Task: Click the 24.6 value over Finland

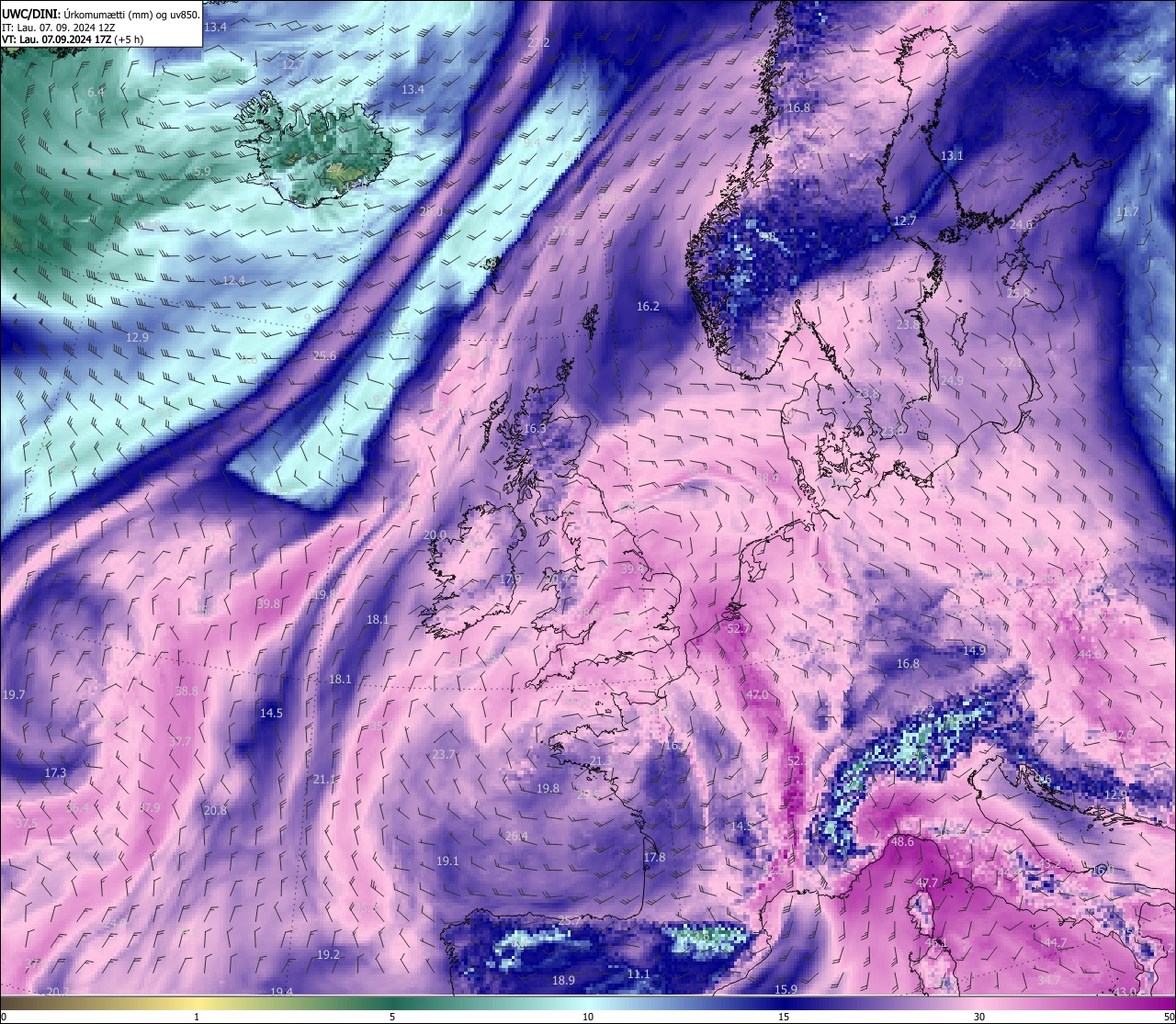Action: (1021, 224)
